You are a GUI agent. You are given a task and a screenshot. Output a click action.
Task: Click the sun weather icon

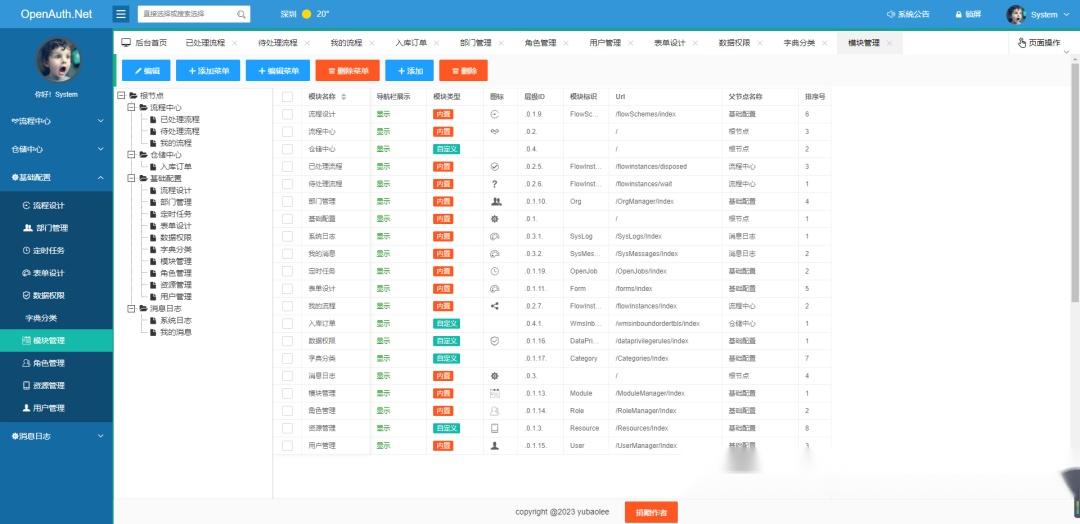(x=307, y=14)
